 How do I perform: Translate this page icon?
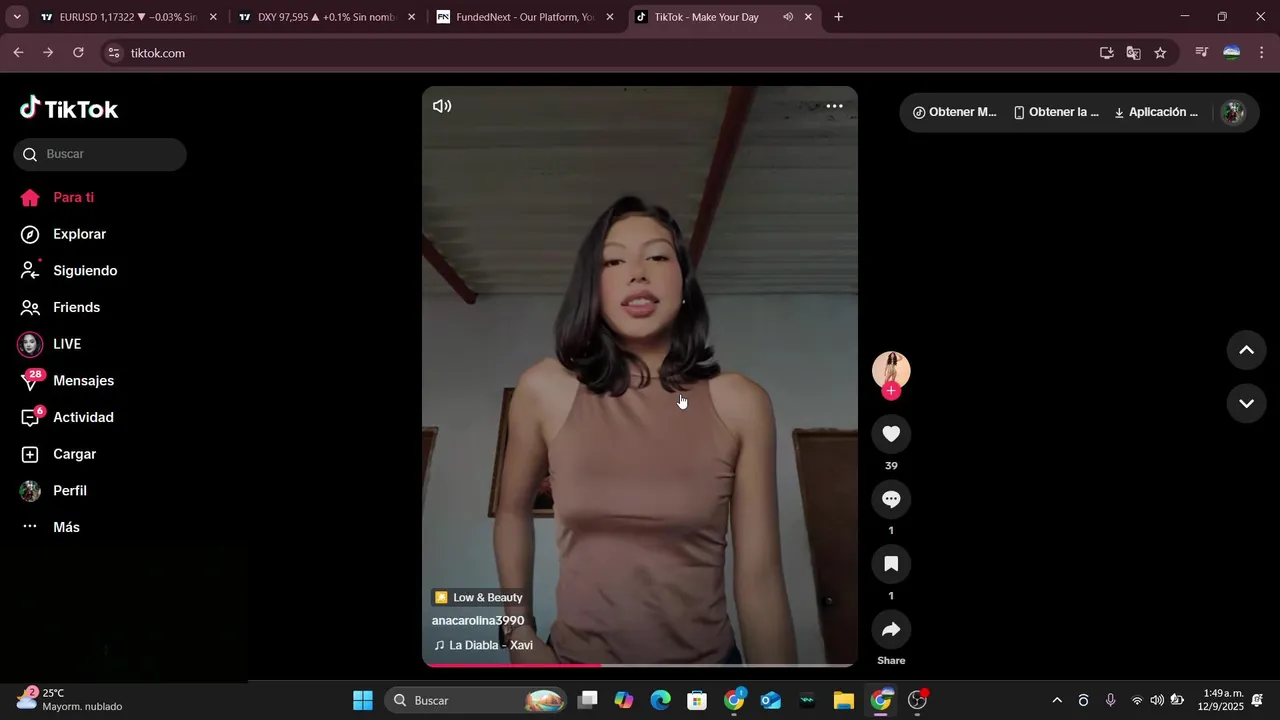click(1133, 53)
